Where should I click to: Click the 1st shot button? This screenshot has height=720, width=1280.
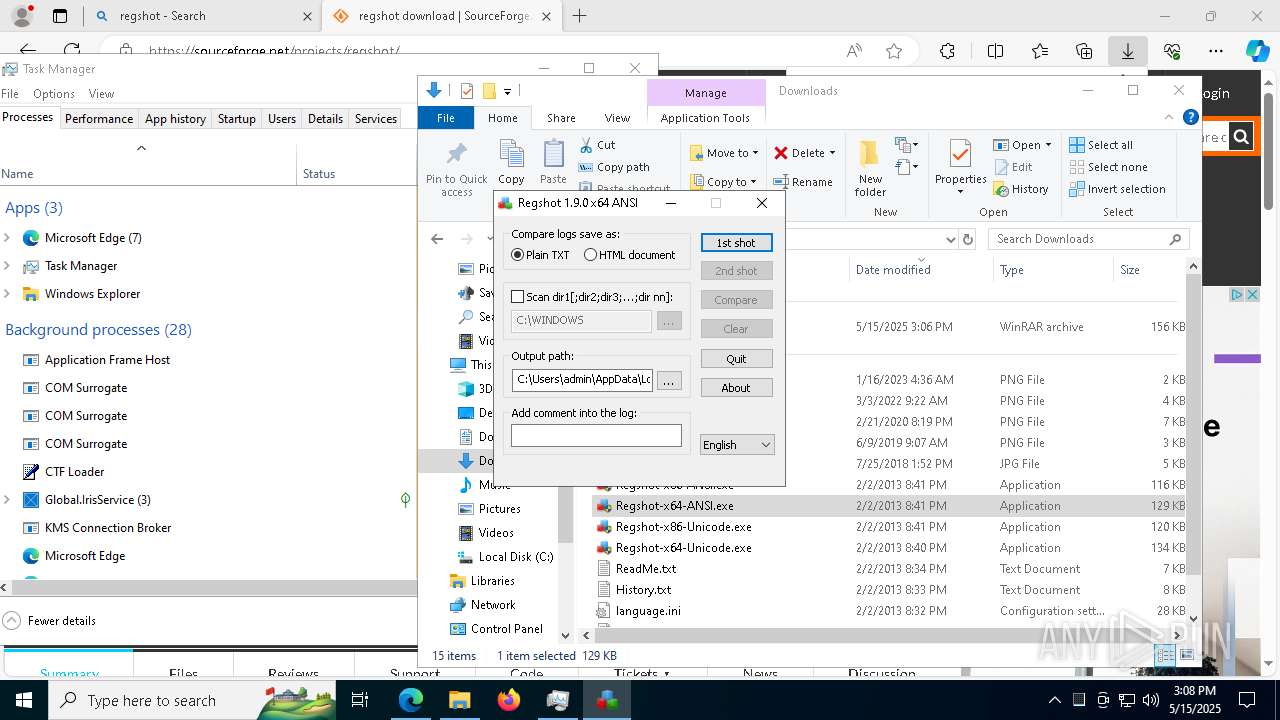[x=736, y=243]
